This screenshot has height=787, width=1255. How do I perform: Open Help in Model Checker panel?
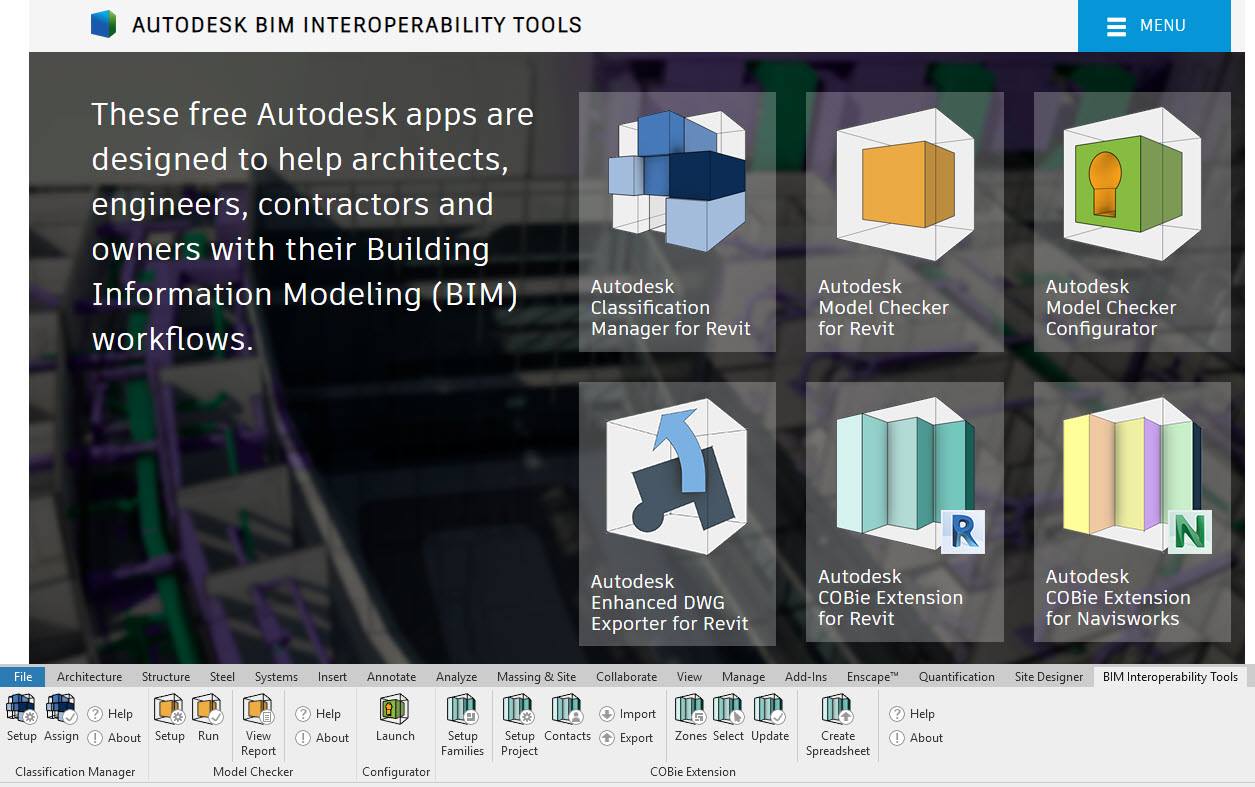click(318, 714)
